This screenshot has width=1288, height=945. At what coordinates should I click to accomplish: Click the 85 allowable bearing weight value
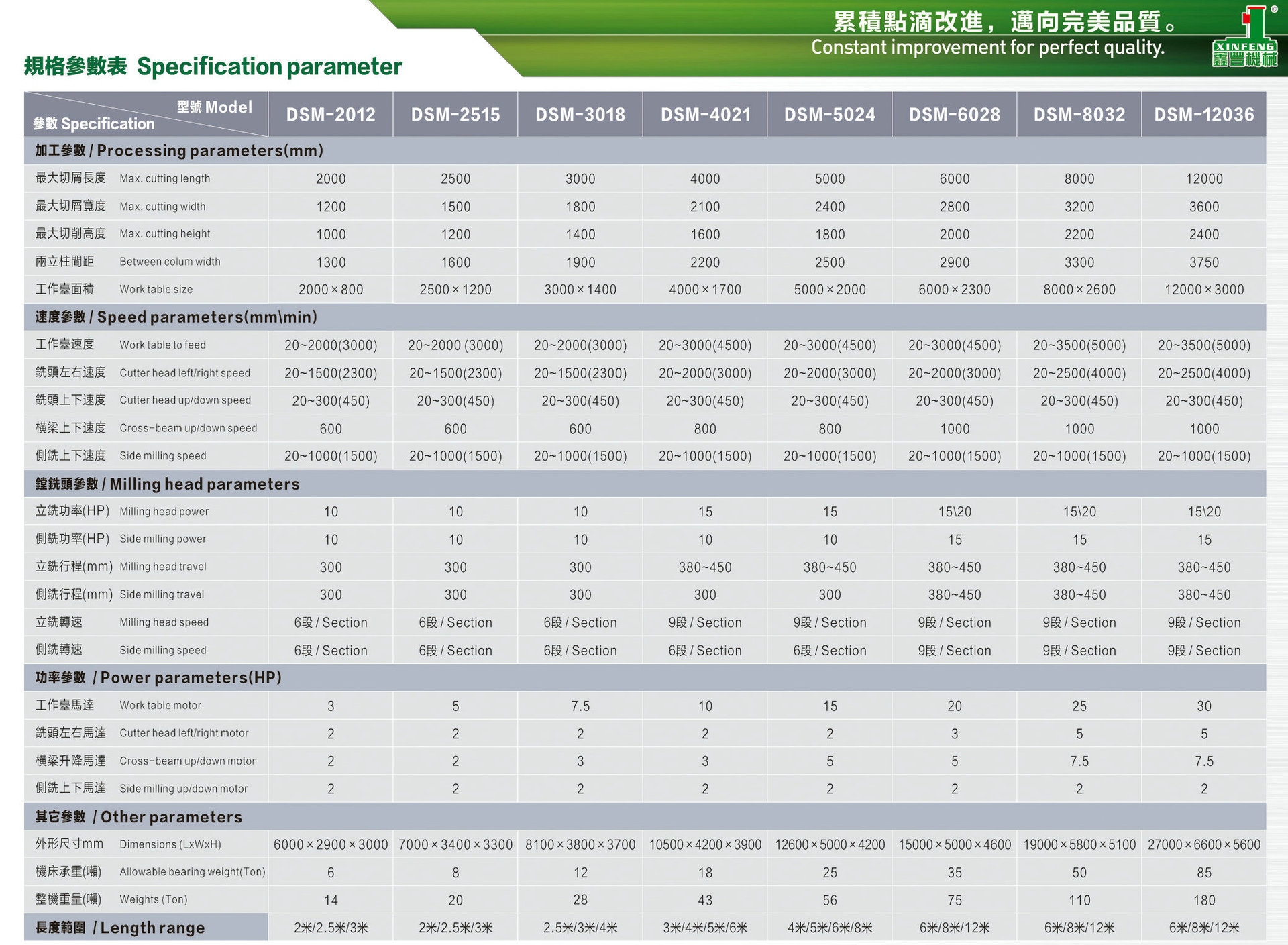tap(1204, 873)
